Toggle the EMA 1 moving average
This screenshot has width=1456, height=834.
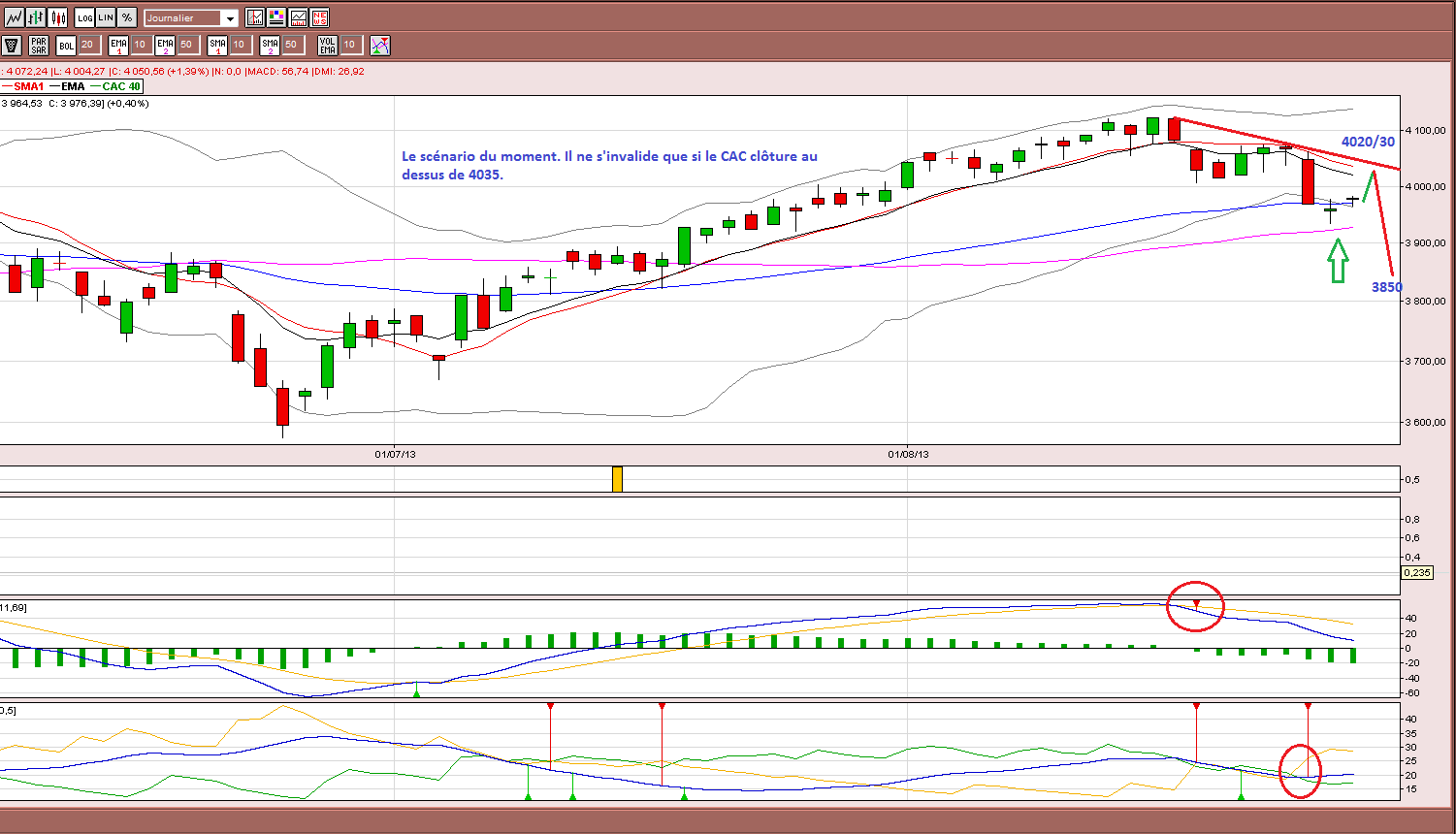118,45
